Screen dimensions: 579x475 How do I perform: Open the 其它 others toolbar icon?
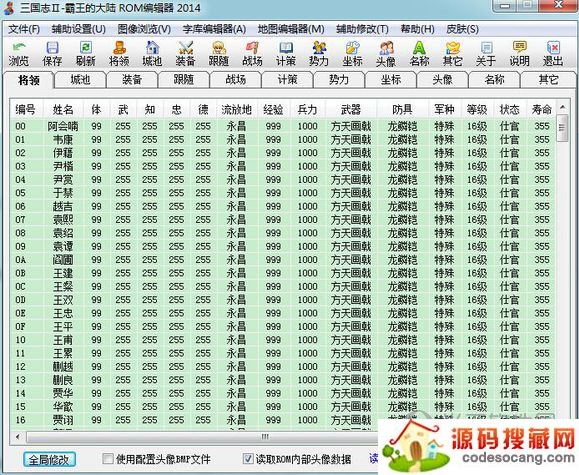click(x=452, y=54)
